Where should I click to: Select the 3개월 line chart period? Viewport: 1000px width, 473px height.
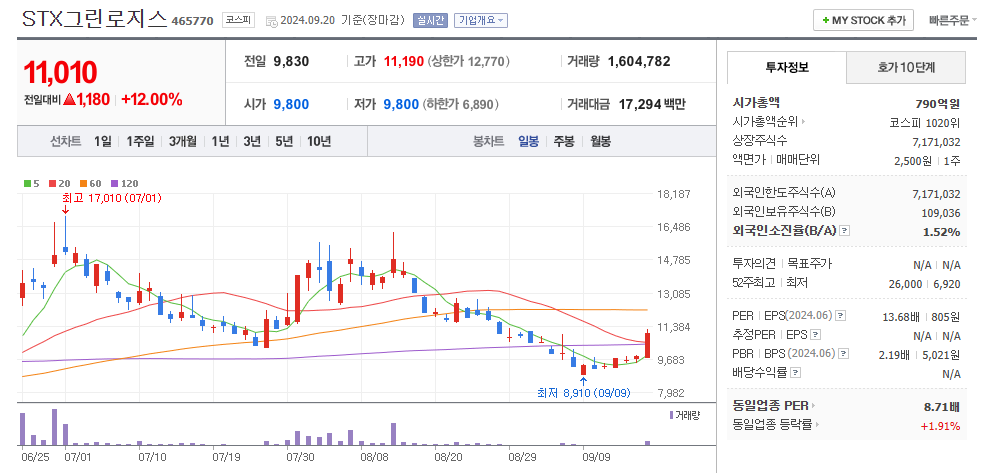(182, 142)
